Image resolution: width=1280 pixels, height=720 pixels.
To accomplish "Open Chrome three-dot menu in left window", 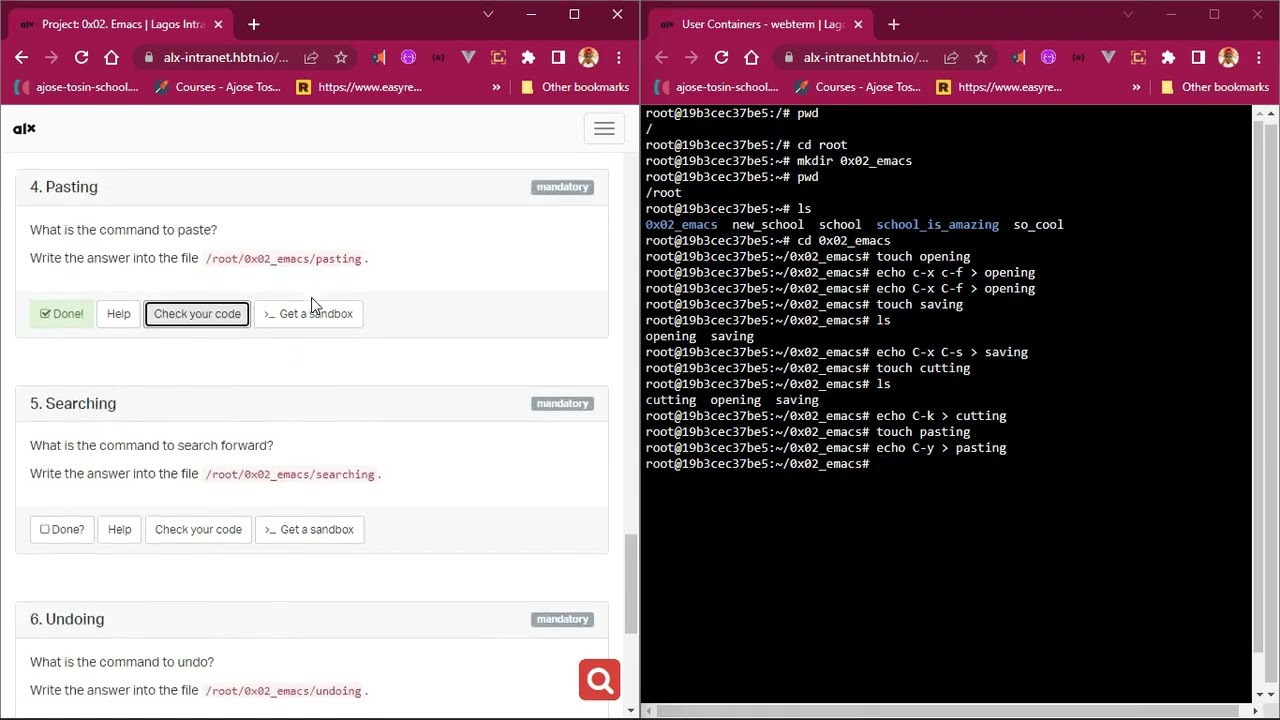I will click(x=619, y=58).
